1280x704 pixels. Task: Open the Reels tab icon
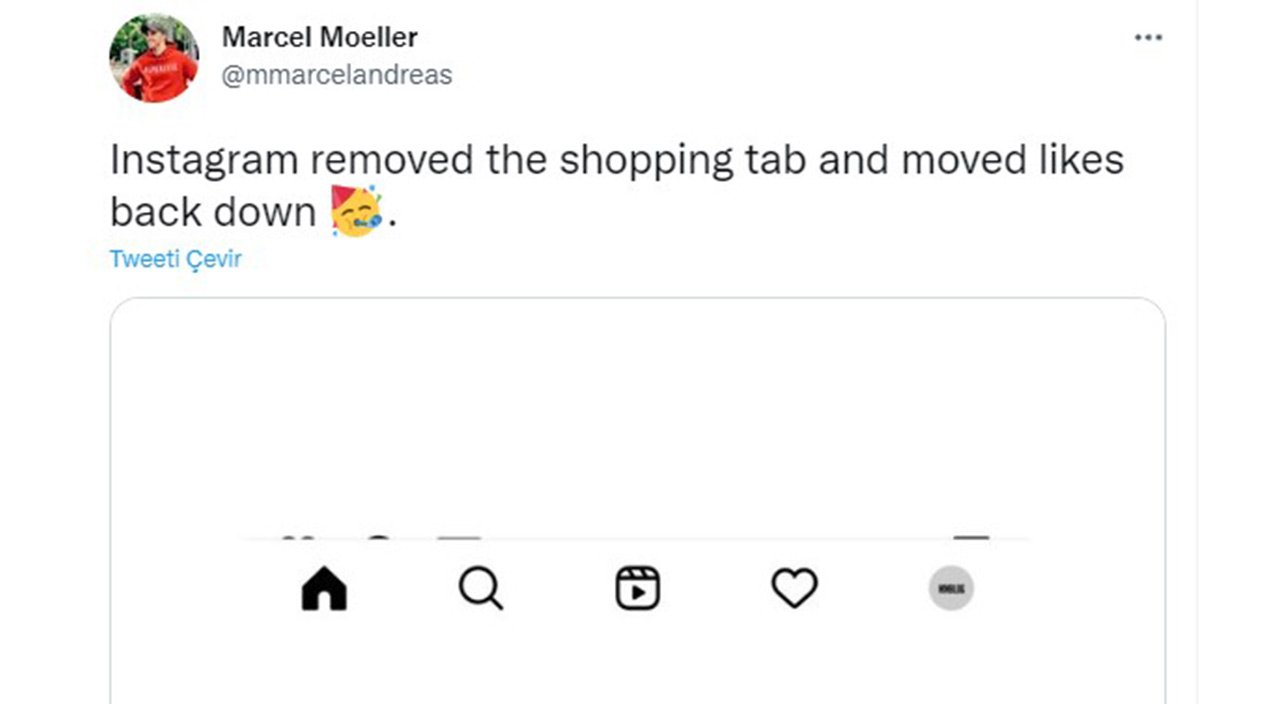coord(637,589)
